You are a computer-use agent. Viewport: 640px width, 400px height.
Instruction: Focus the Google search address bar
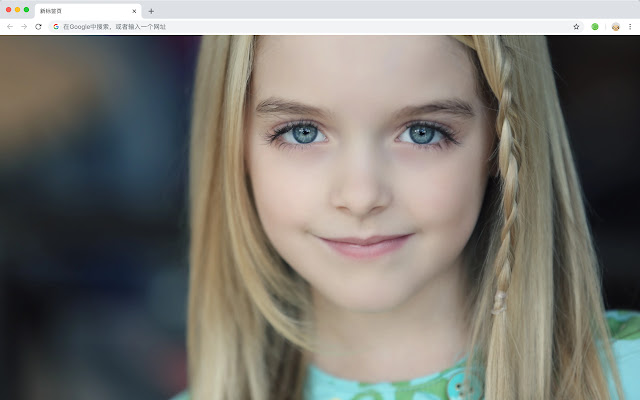(x=316, y=27)
